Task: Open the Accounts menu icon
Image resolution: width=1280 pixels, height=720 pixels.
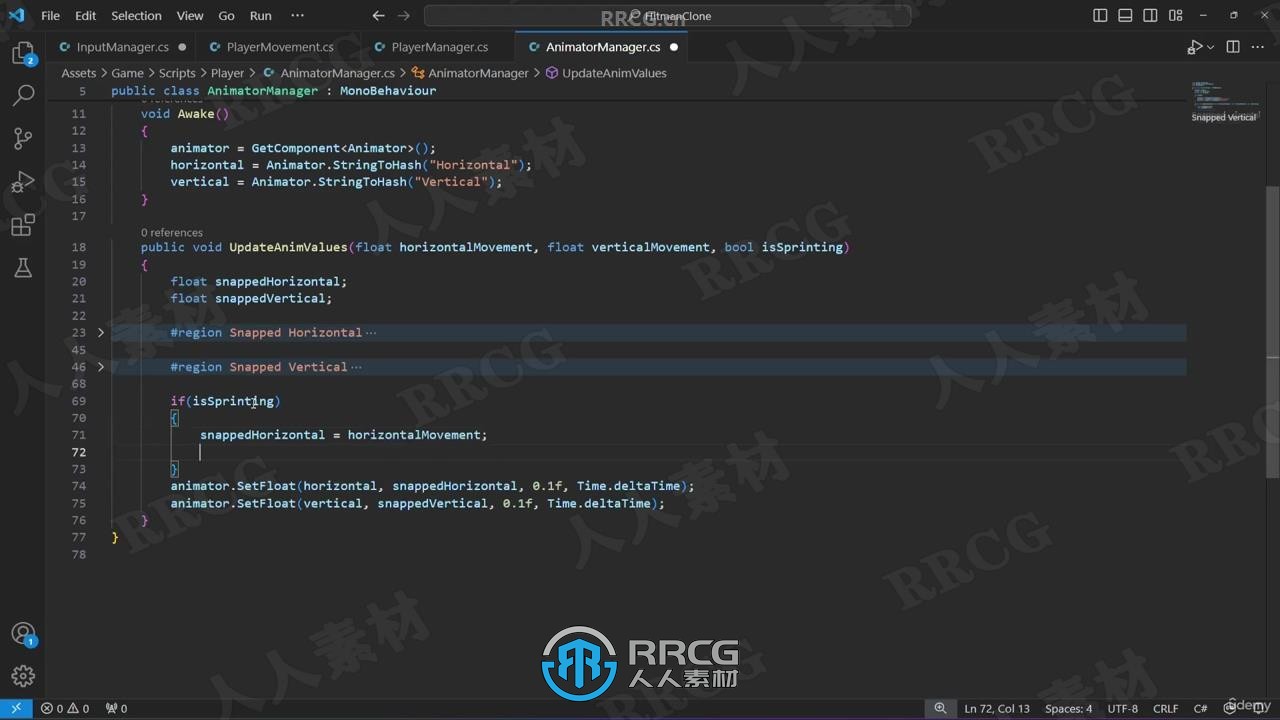Action: pos(22,634)
